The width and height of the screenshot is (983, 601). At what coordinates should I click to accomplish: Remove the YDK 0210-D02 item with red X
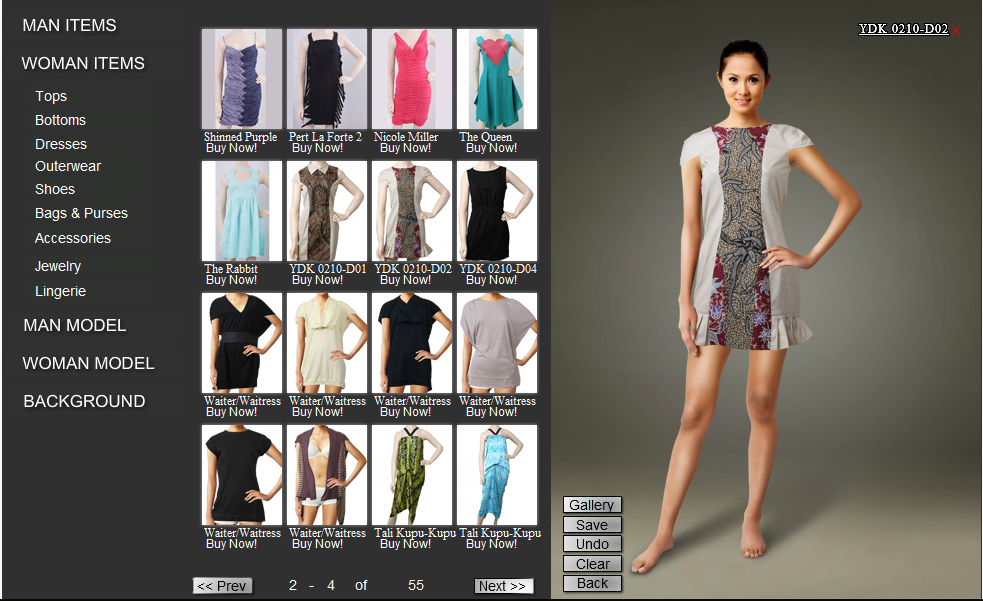(x=956, y=31)
